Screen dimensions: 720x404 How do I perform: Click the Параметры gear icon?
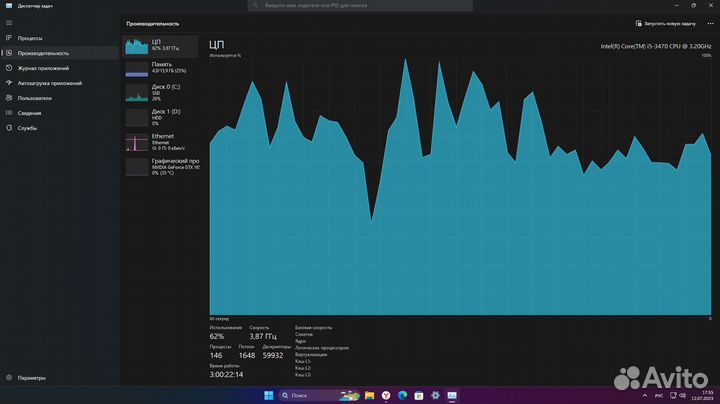coord(9,378)
